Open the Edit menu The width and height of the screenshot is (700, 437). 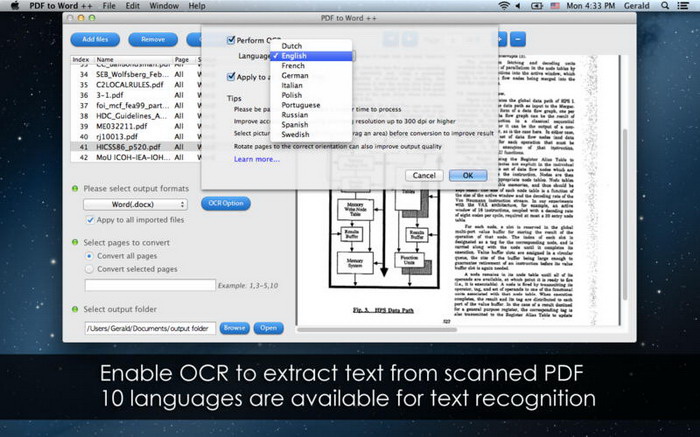(132, 6)
